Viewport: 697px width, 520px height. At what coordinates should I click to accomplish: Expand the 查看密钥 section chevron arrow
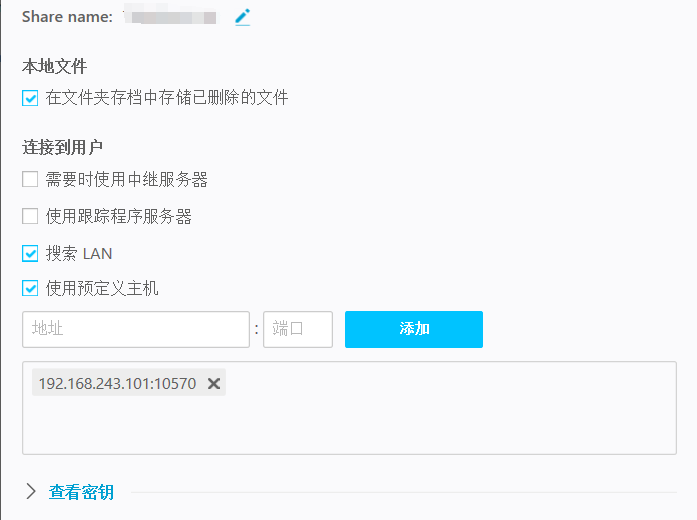point(31,491)
